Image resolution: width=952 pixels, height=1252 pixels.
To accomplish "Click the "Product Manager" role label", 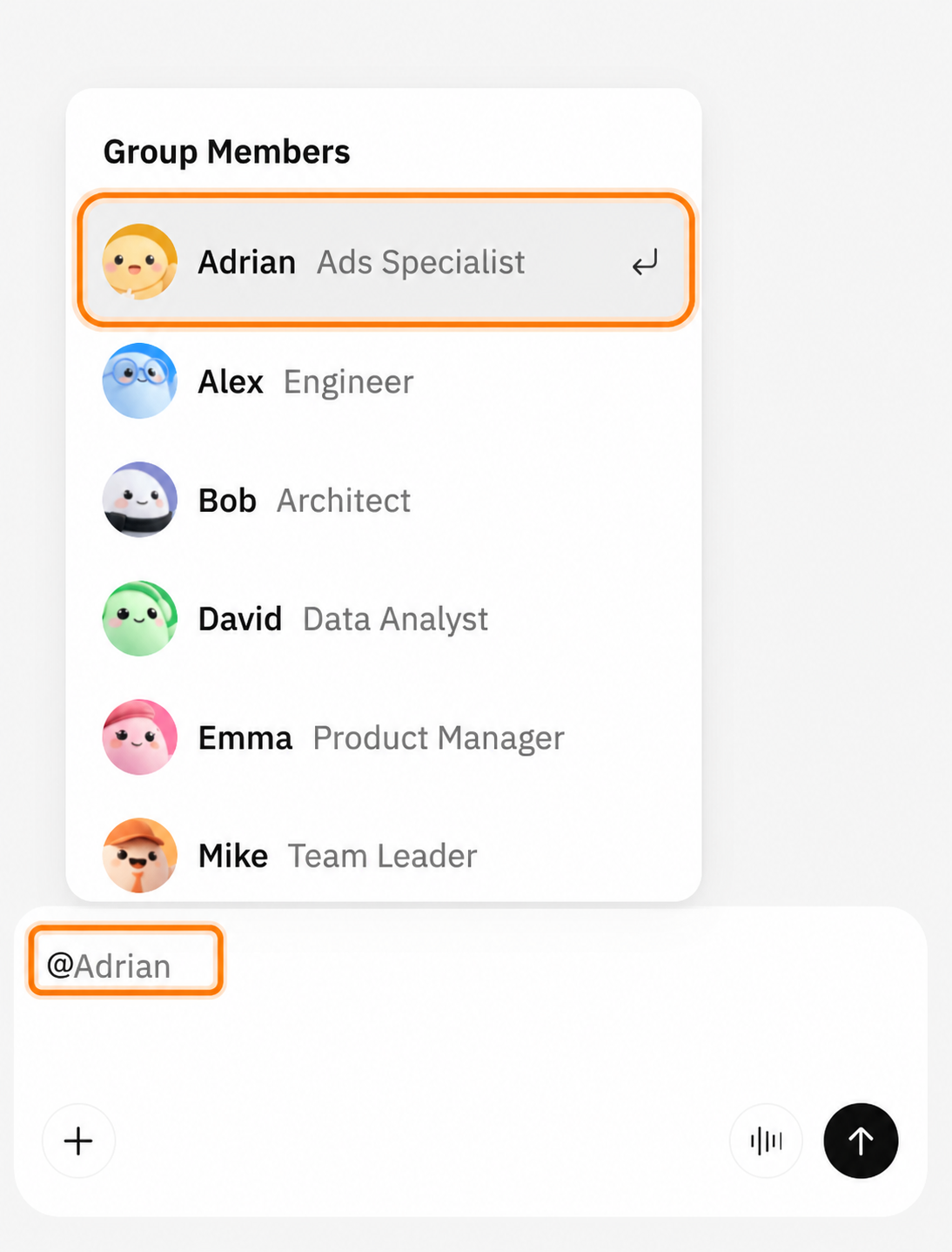I will coord(439,738).
